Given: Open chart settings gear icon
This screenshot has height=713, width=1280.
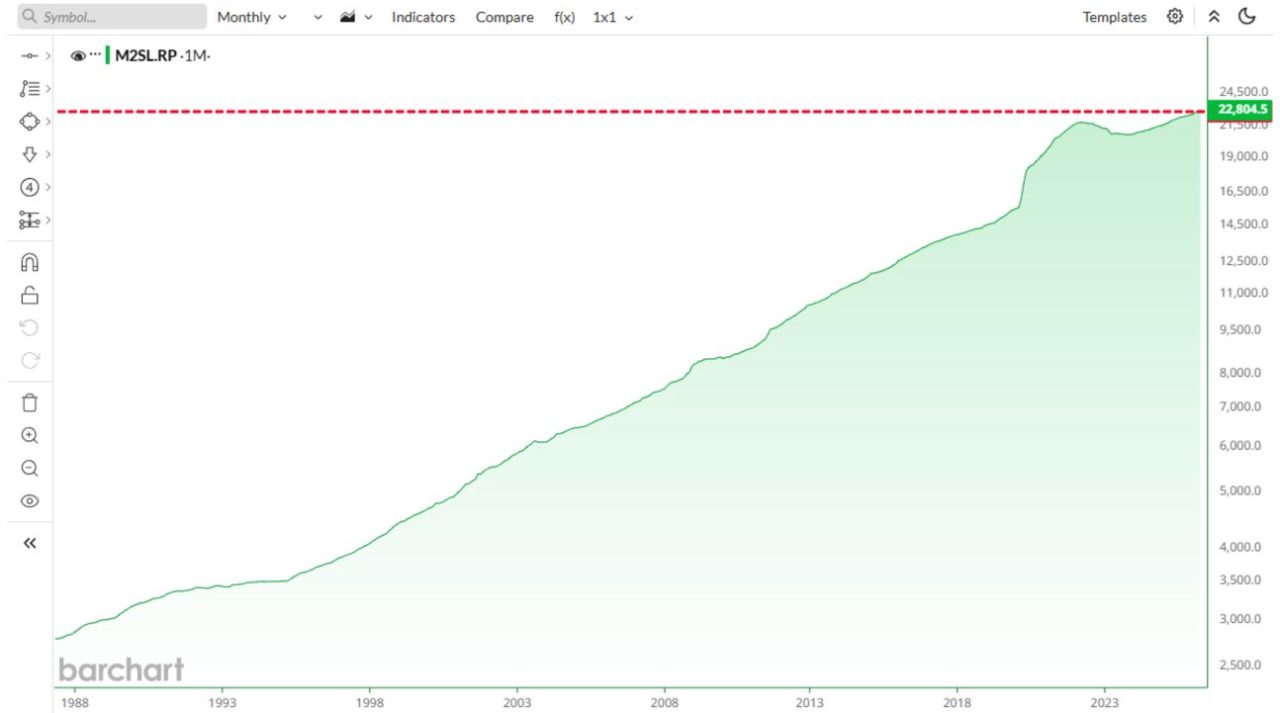Looking at the screenshot, I should click(x=1175, y=17).
